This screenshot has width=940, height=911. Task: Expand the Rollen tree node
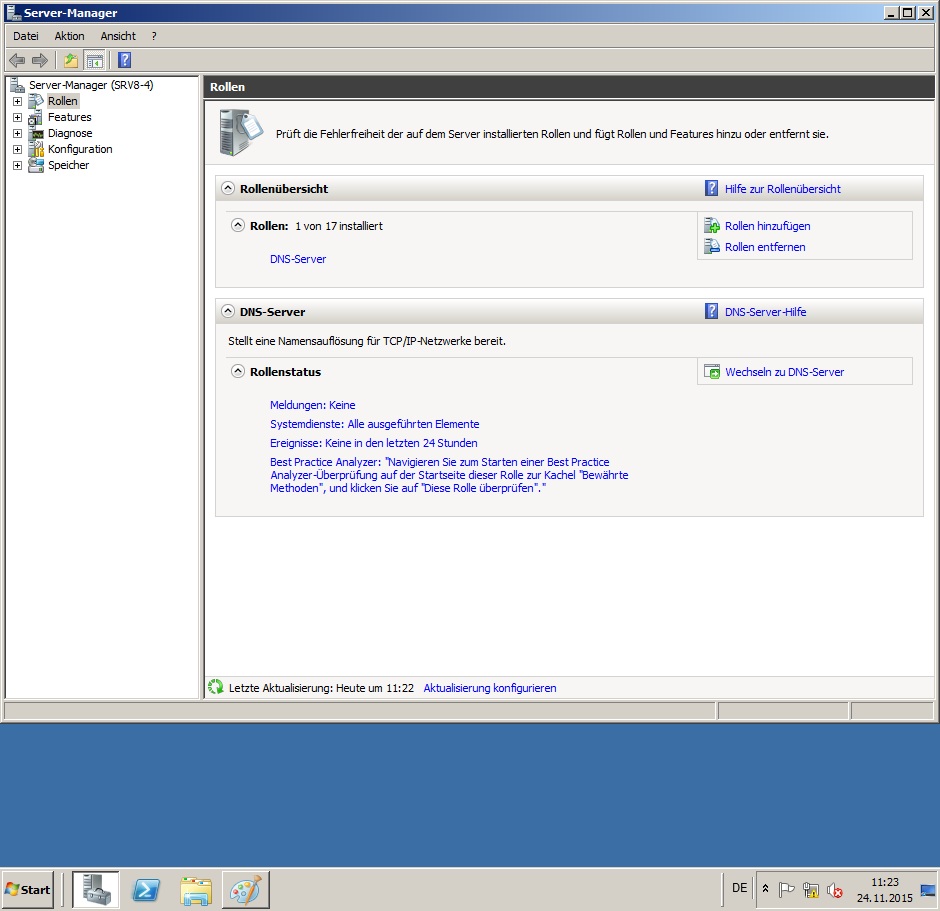(x=17, y=101)
